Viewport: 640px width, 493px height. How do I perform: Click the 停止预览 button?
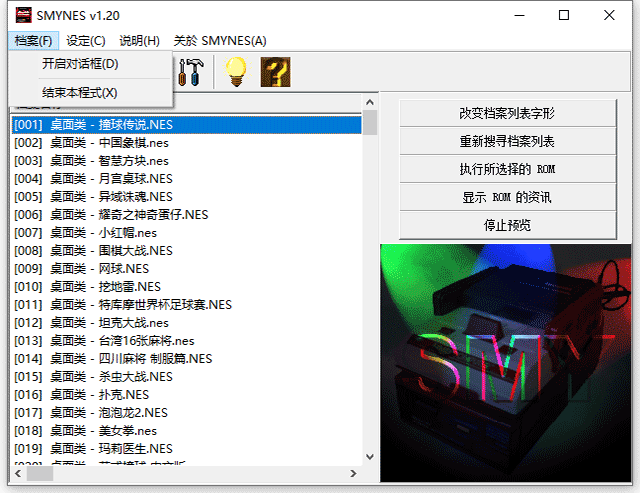coord(507,225)
